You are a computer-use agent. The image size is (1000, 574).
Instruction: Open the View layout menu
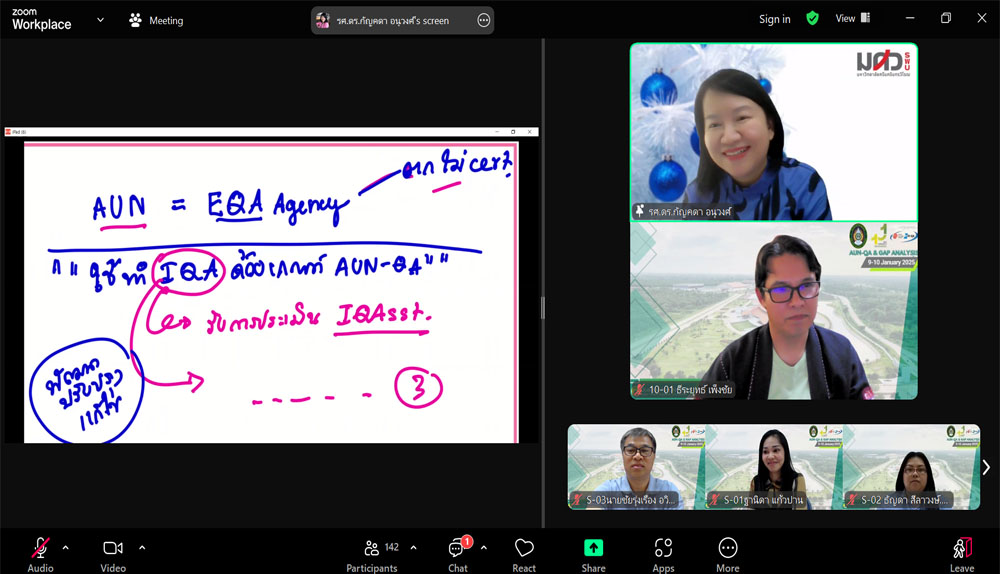pos(852,18)
